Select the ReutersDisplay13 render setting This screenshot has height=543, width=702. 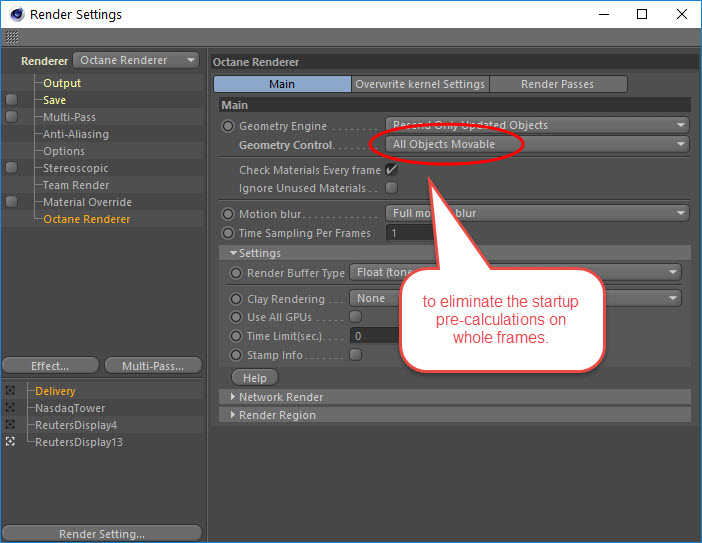pyautogui.click(x=79, y=442)
